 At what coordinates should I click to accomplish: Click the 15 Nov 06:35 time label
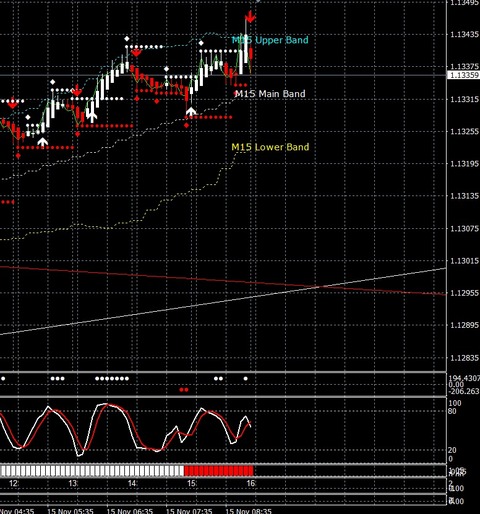tap(130, 511)
